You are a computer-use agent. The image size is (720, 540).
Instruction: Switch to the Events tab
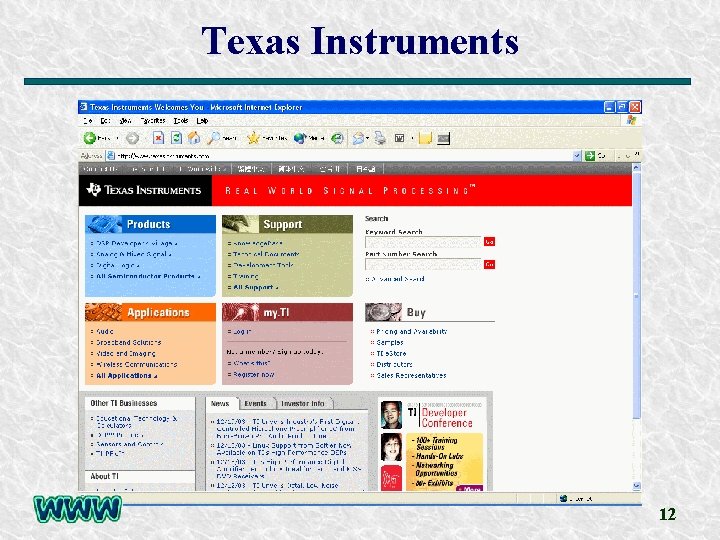pos(255,404)
